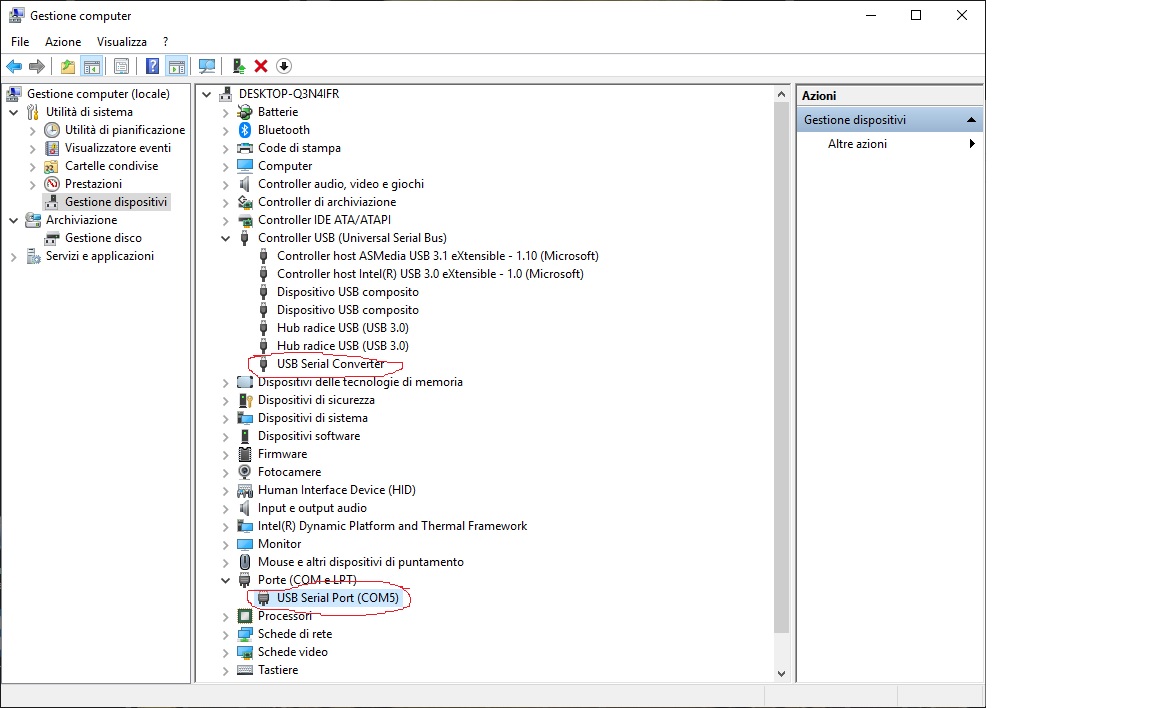Click the up one level folder icon

pos(67,66)
